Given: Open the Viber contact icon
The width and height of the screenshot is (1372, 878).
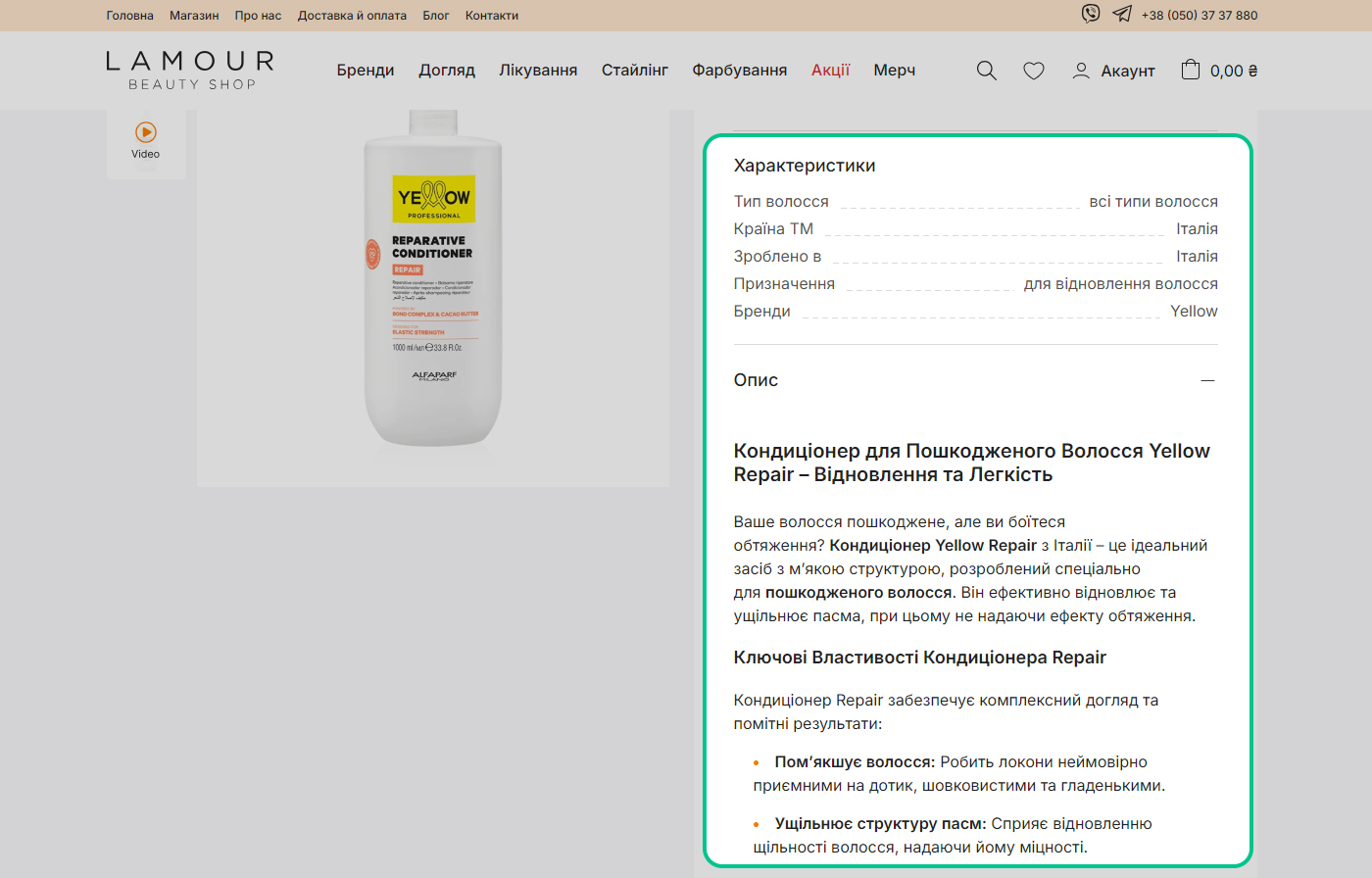Looking at the screenshot, I should pyautogui.click(x=1091, y=14).
